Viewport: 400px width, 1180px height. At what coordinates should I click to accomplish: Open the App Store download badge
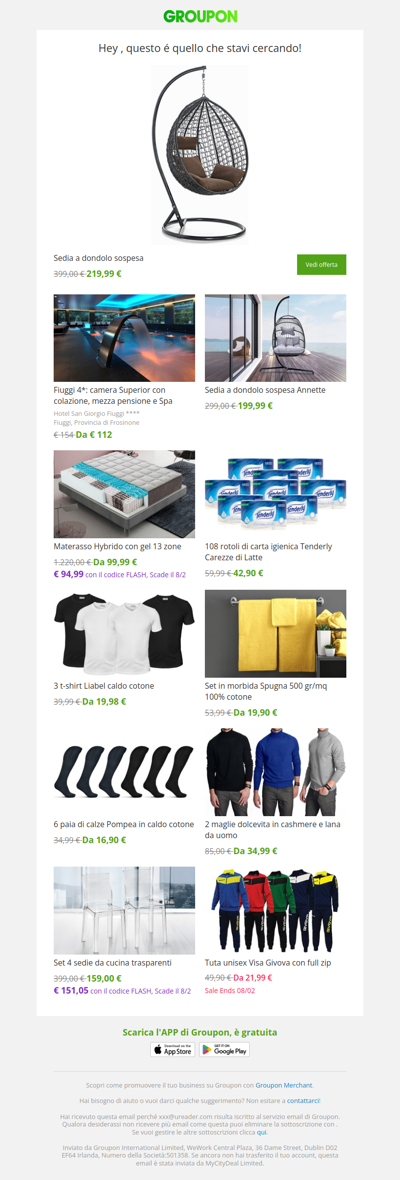coord(172,1050)
